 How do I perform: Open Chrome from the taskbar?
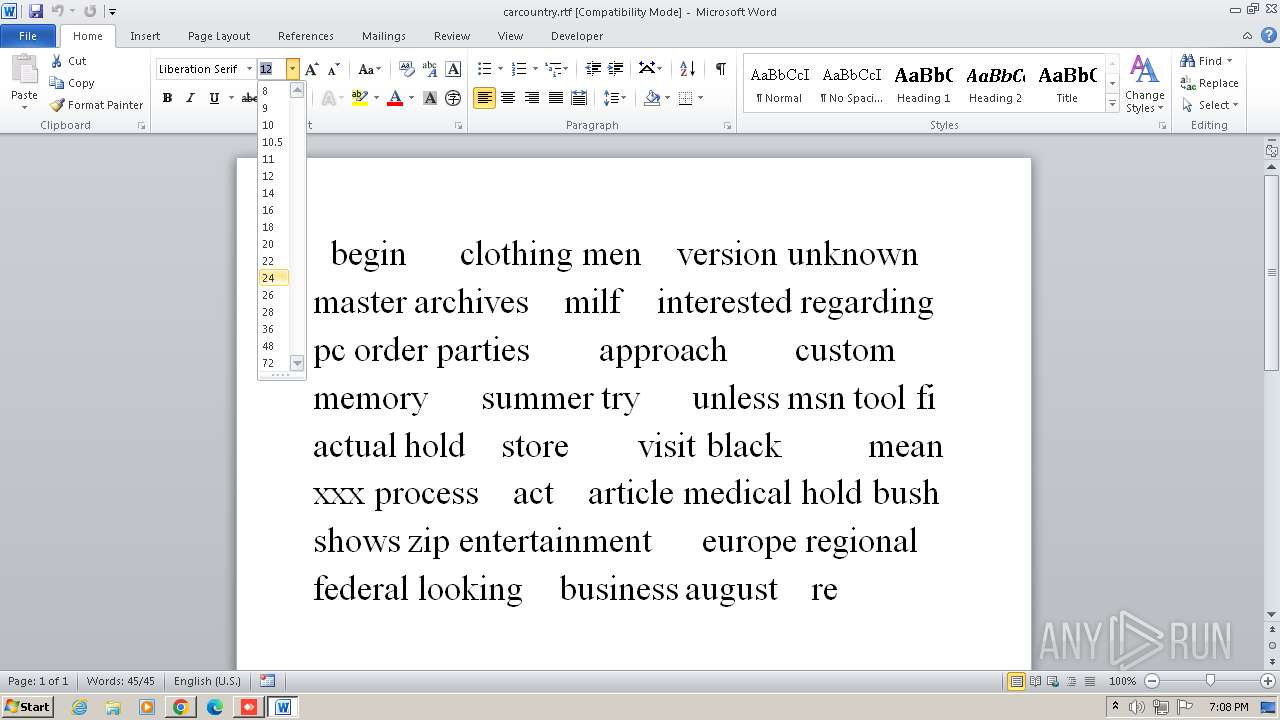pyautogui.click(x=181, y=707)
